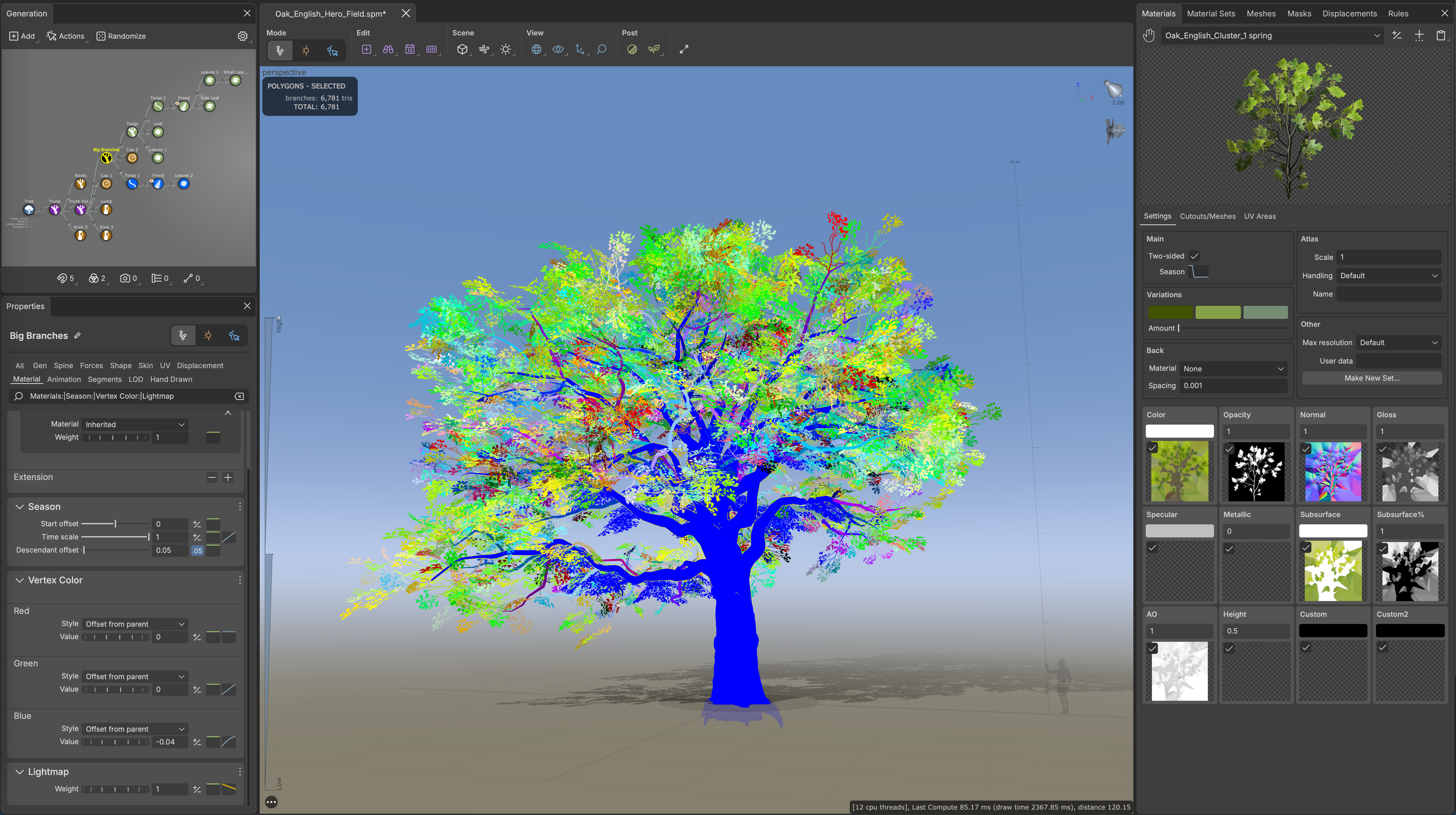Select the Big Branches node in graph
The height and width of the screenshot is (815, 1456).
coord(106,158)
